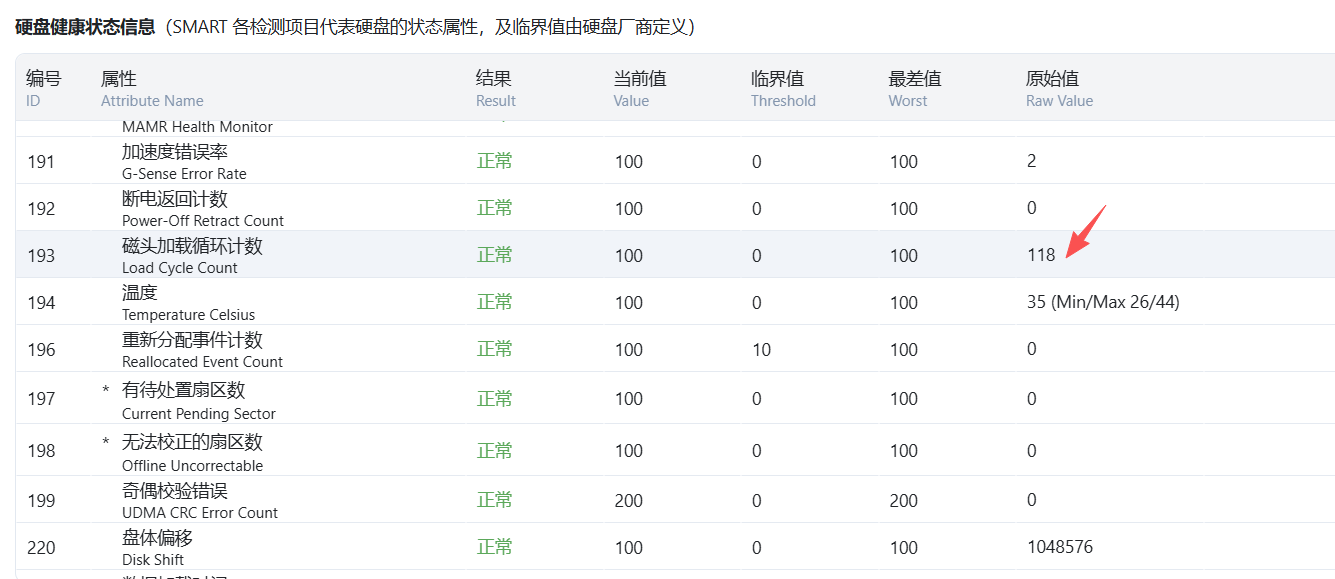Image resolution: width=1335 pixels, height=579 pixels.
Task: Click the 临界值 Threshold column header
Action: [782, 88]
